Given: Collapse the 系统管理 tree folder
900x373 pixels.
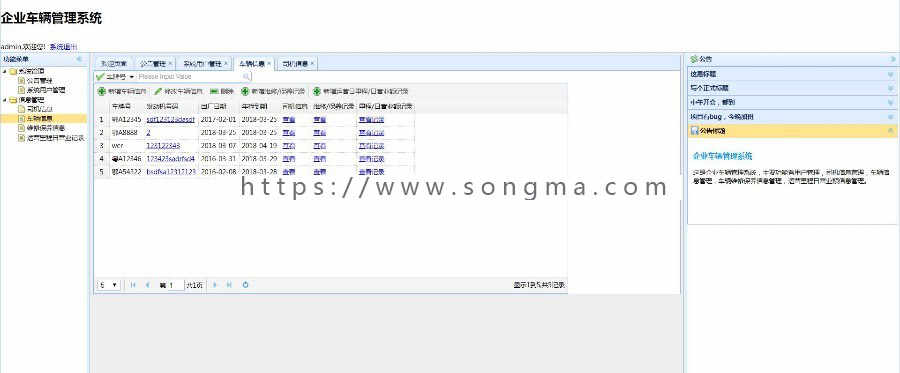Looking at the screenshot, I should point(5,72).
